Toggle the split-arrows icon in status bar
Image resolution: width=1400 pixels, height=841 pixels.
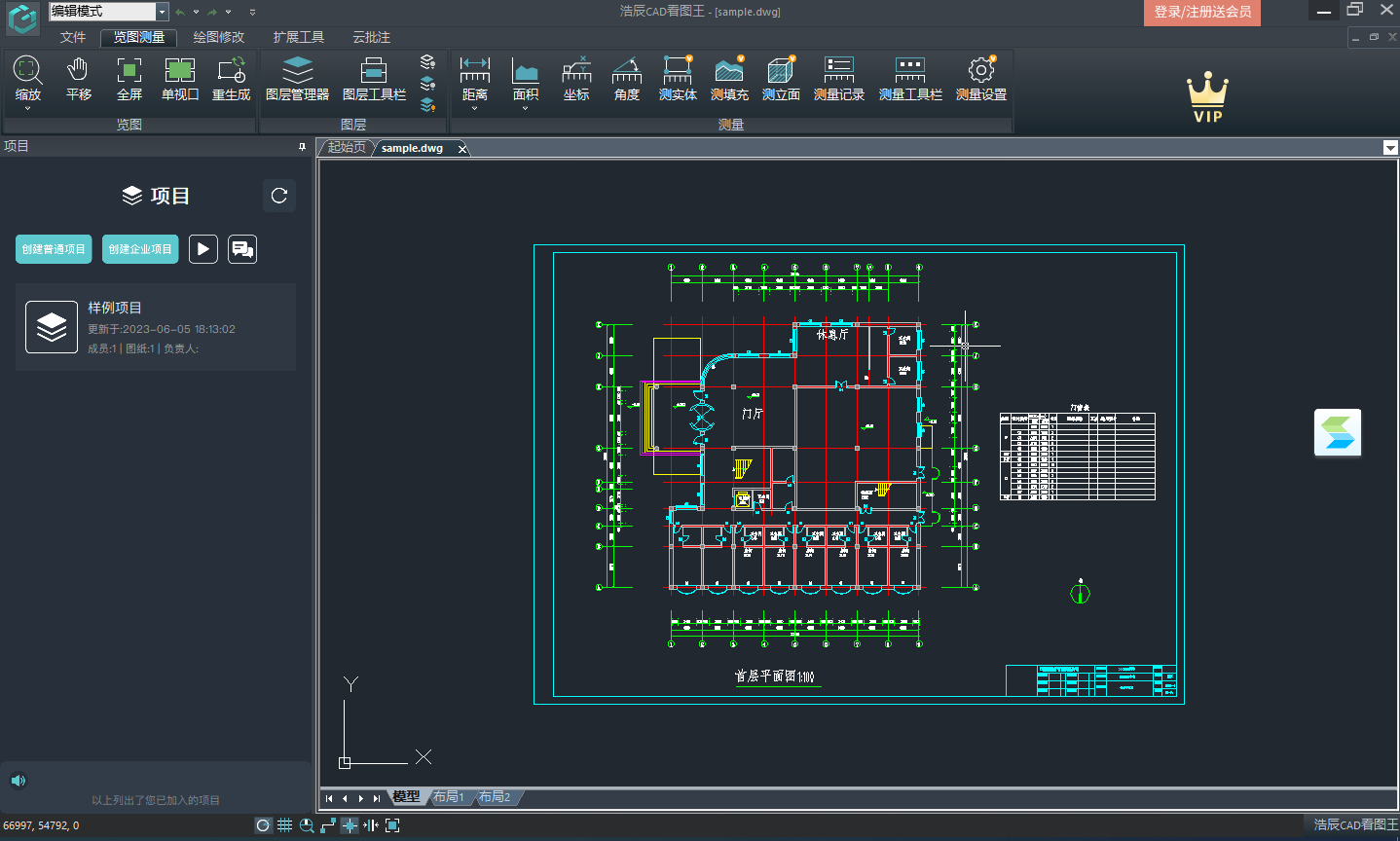(x=371, y=825)
